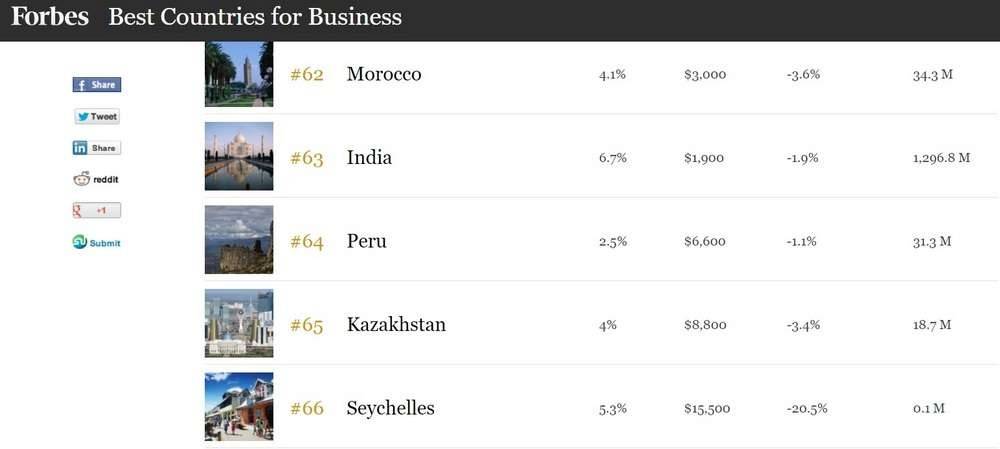Click the Facebook Share button
Viewport: 1000px width, 449px height.
(x=96, y=85)
